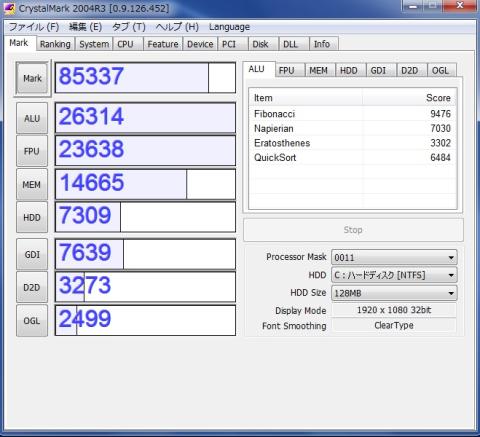This screenshot has height=437, width=480.
Task: Select the ALU results sub-tab
Action: click(x=259, y=69)
